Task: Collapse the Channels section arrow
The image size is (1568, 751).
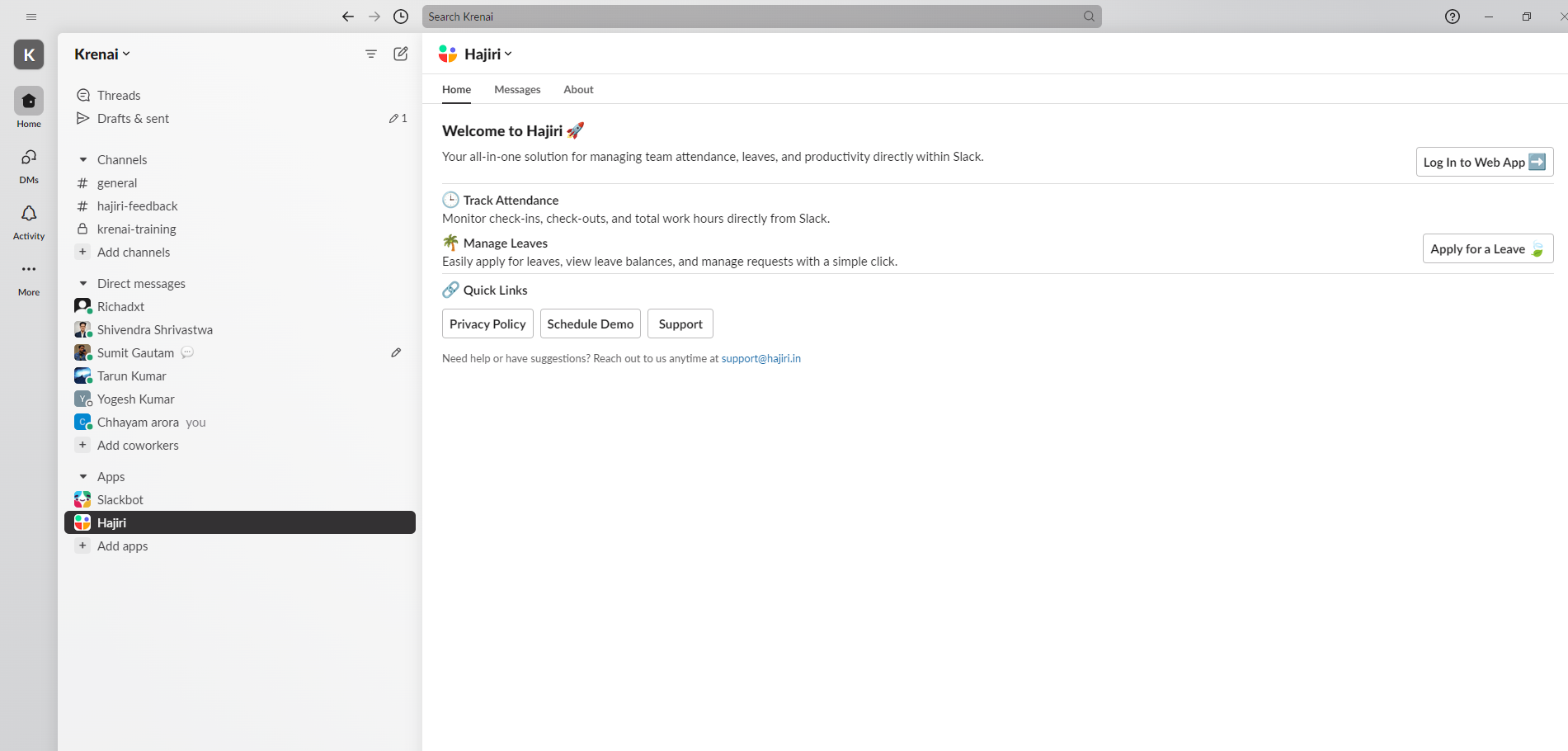Action: click(x=83, y=159)
